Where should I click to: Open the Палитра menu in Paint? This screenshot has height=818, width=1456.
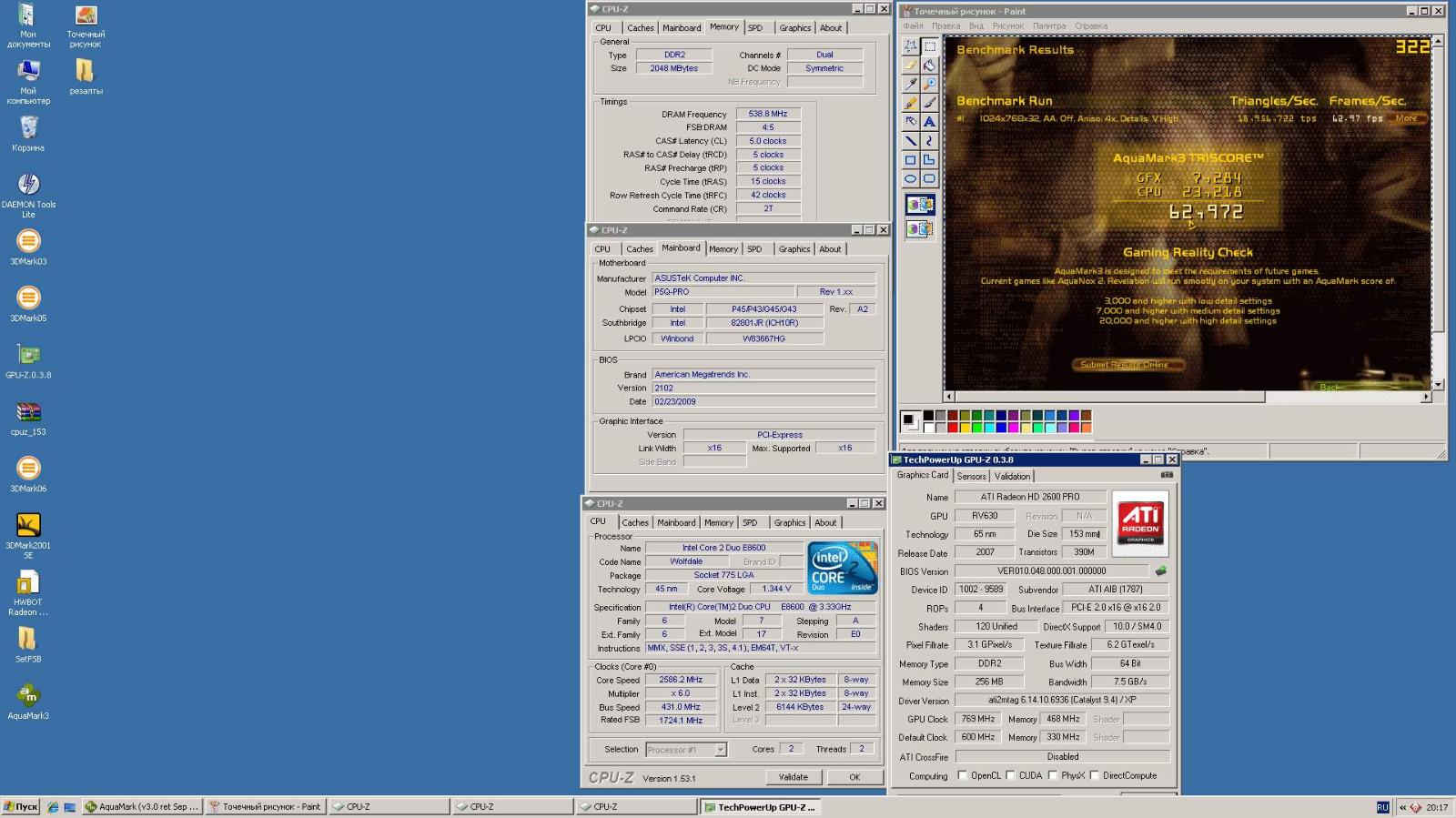[1049, 25]
